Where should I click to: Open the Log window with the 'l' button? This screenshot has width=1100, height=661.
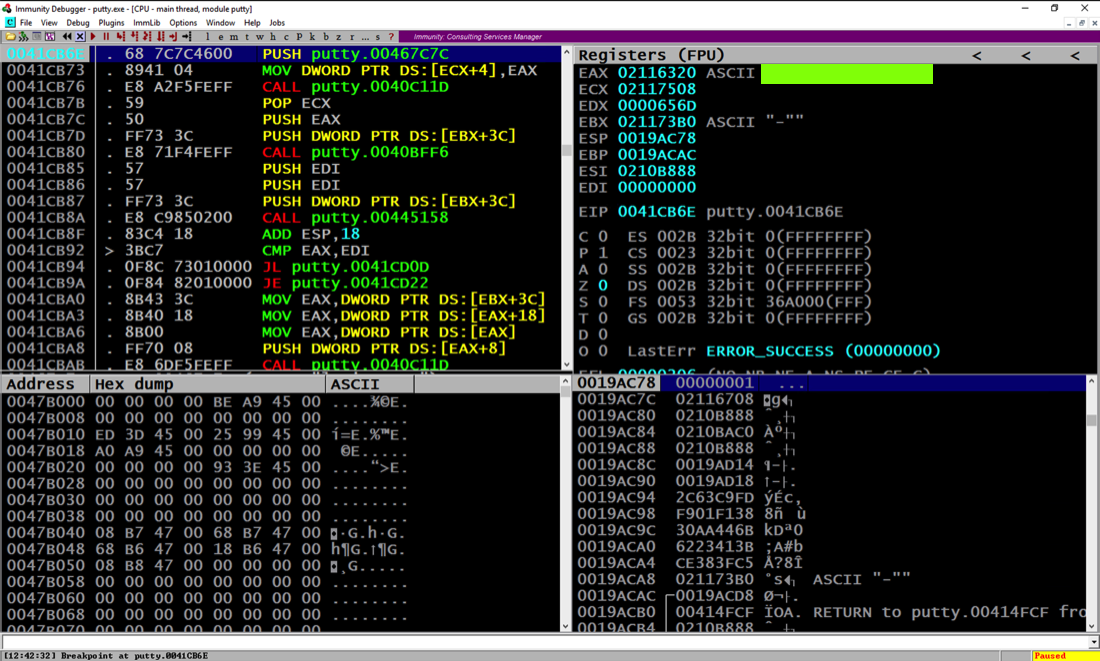208,37
